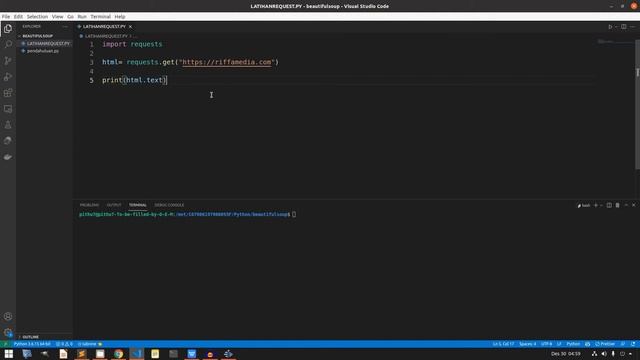Open the Terminal menu
Screen dimensions: 640x360
tap(100, 17)
